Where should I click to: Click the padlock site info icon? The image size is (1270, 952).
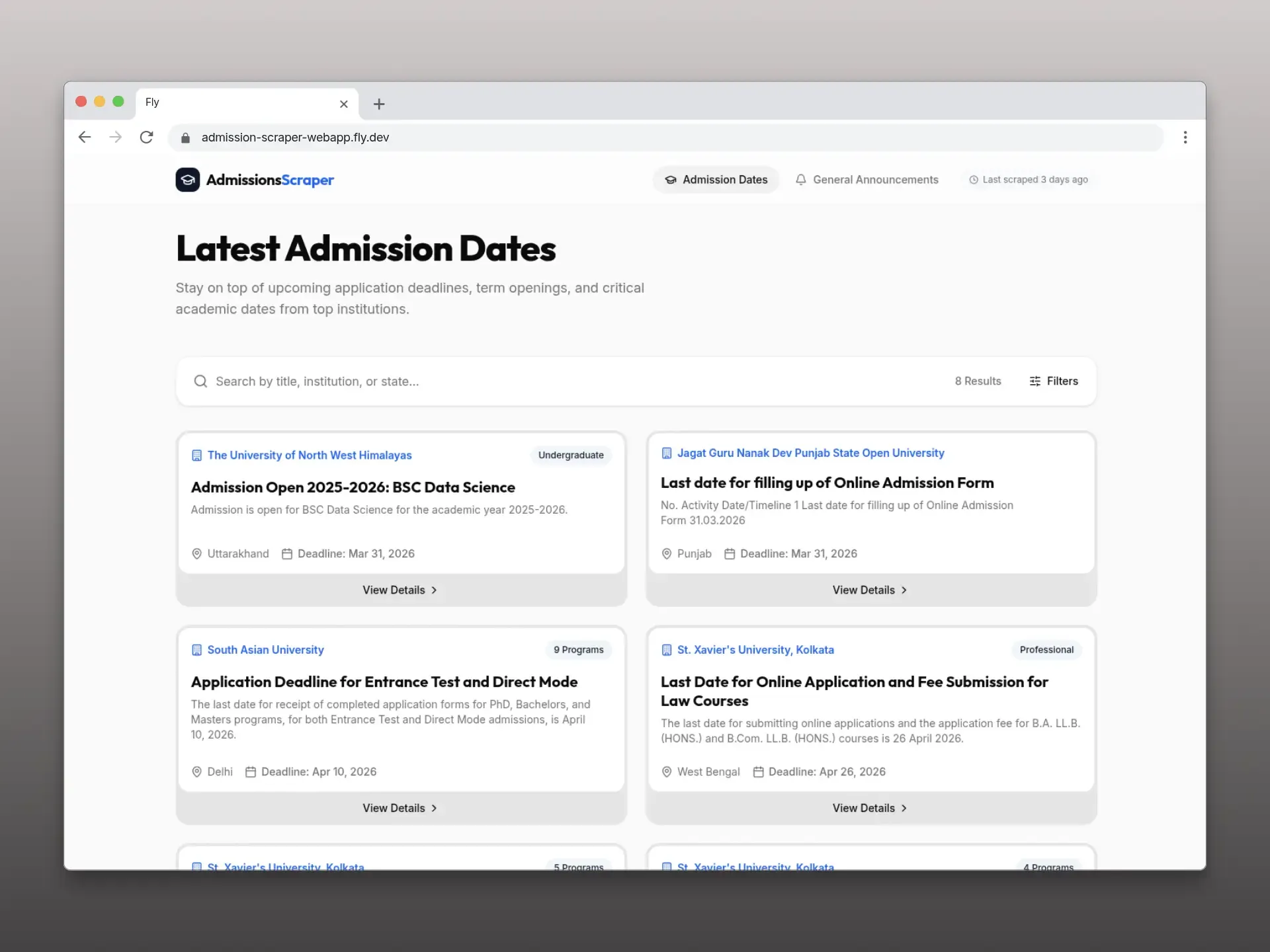coord(186,138)
